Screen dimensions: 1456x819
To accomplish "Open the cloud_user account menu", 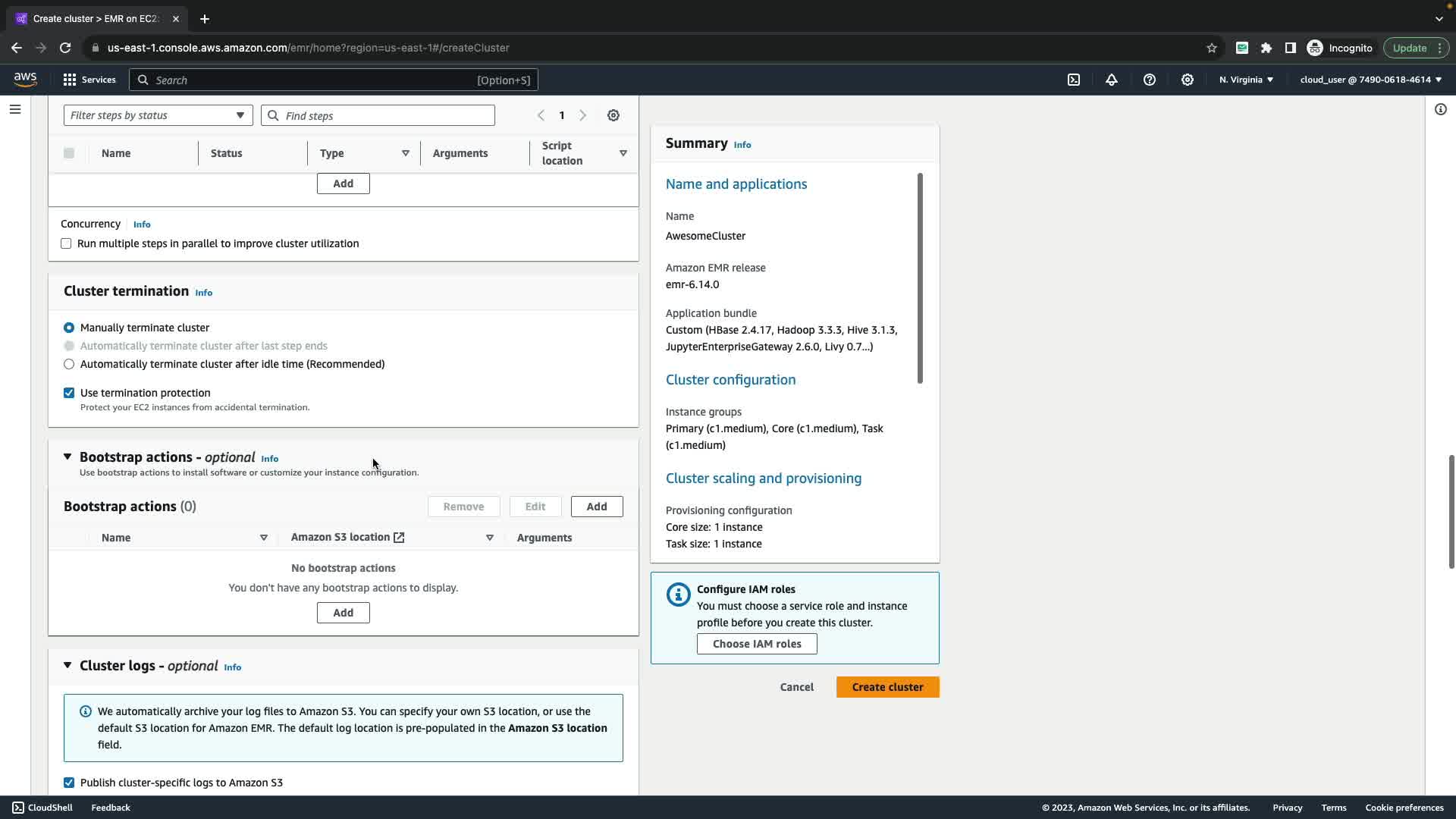I will tap(1370, 80).
